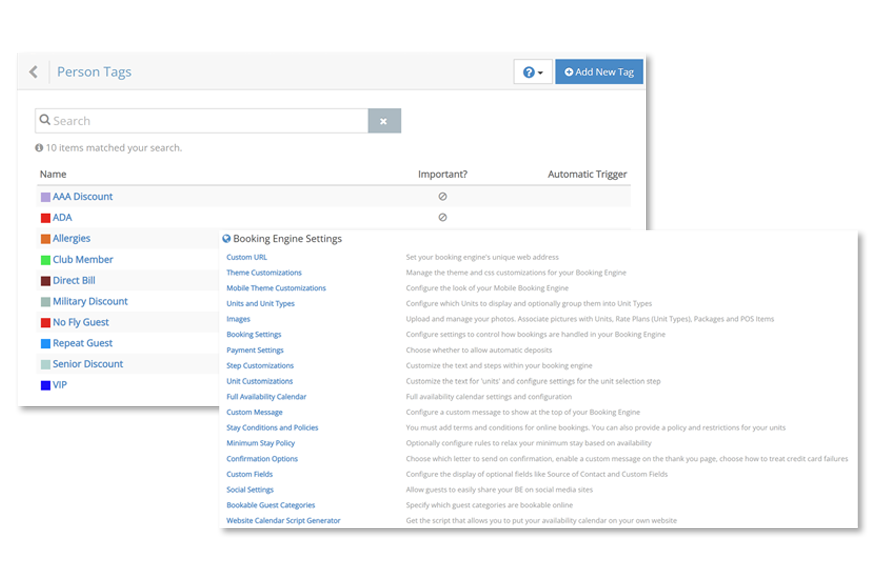Viewport: 875px width, 581px height.
Task: Click Add New Tag
Action: pyautogui.click(x=598, y=71)
